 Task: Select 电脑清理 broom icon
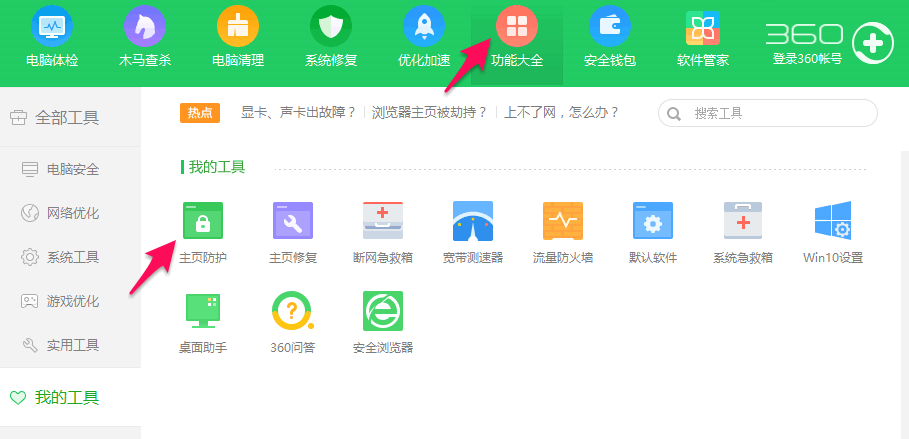click(238, 27)
